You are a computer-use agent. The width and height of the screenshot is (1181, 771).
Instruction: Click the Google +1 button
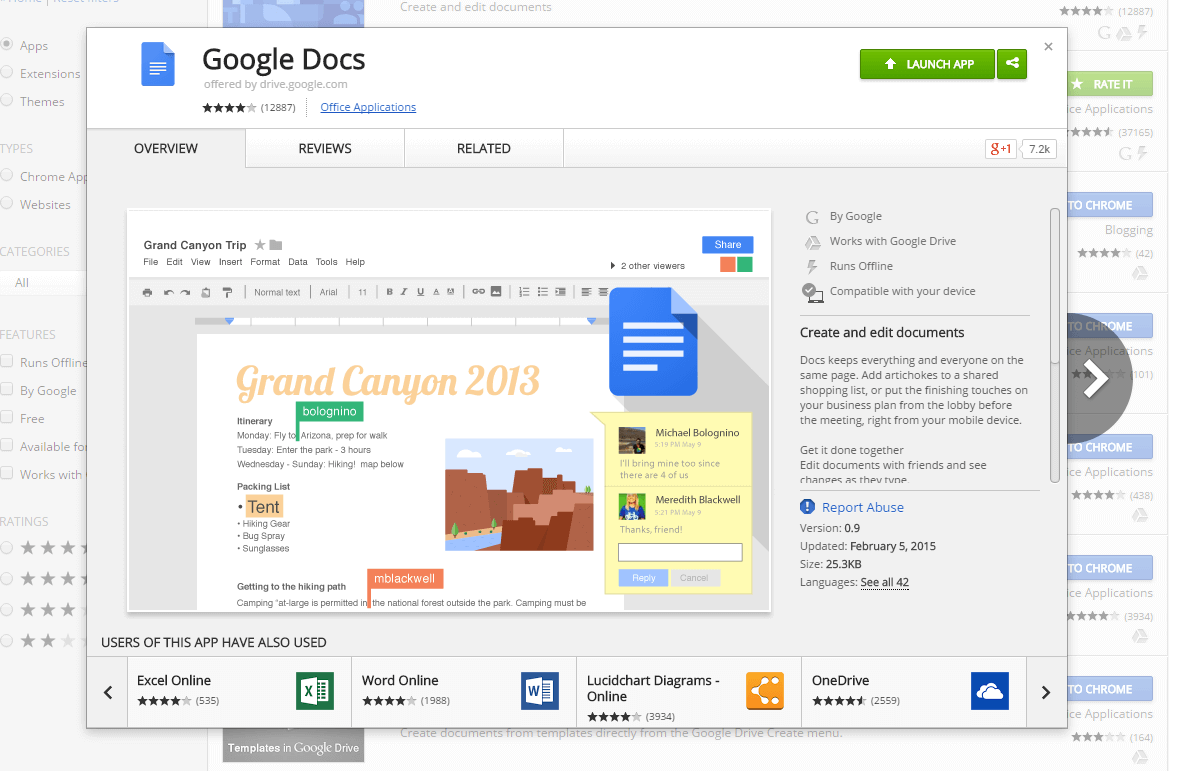1000,149
